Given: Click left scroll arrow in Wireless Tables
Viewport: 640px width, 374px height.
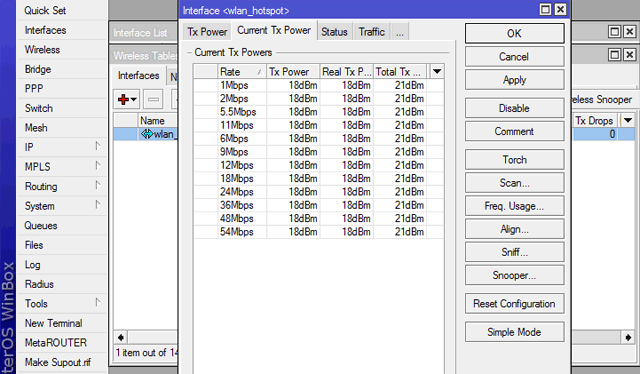Looking at the screenshot, I should (120, 337).
